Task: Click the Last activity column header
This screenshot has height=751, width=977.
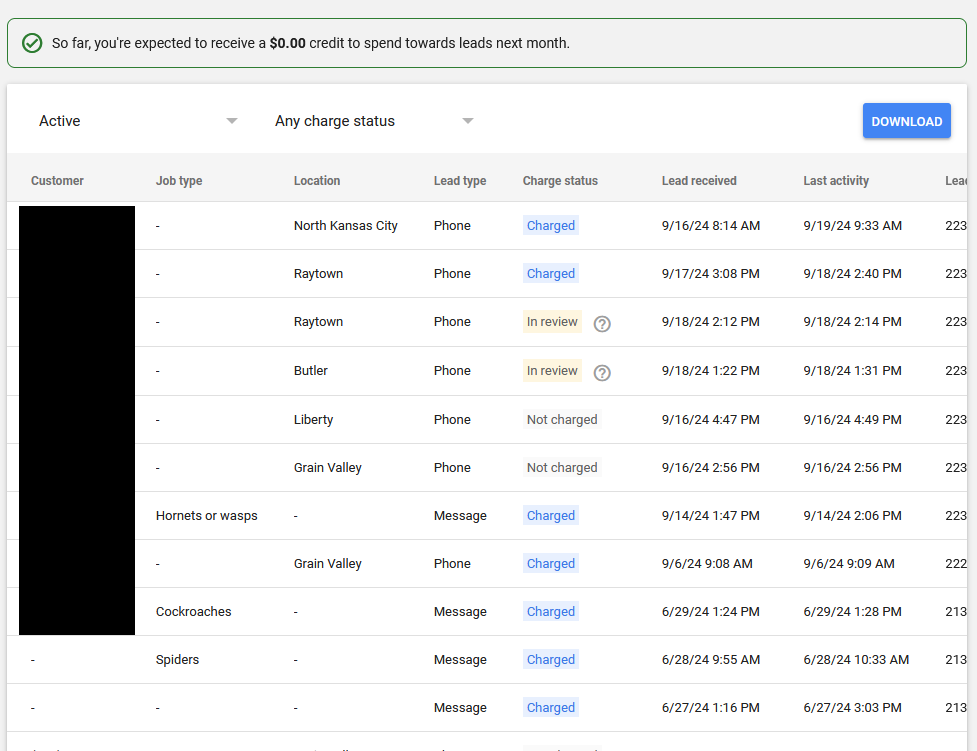Action: tap(835, 181)
